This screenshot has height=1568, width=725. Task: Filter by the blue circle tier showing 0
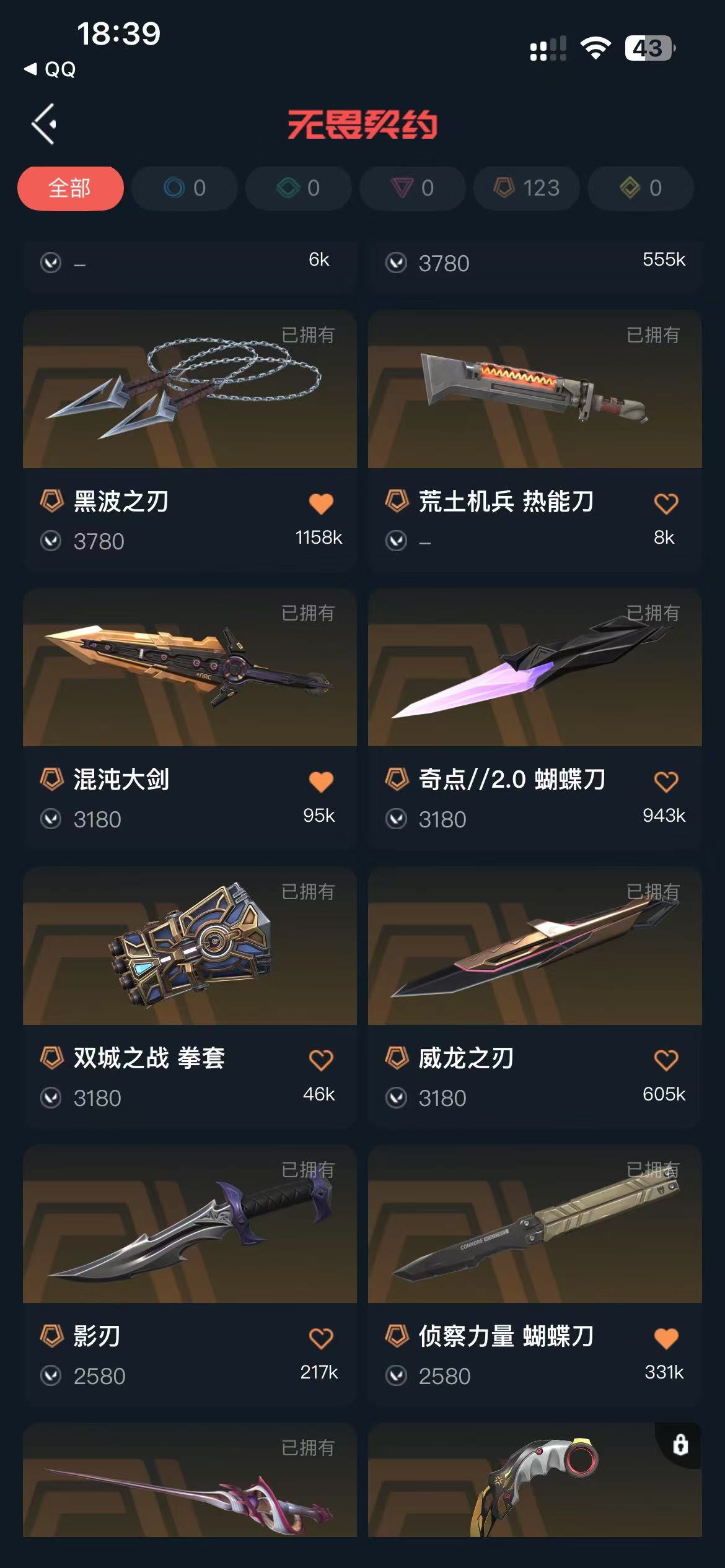coord(185,188)
